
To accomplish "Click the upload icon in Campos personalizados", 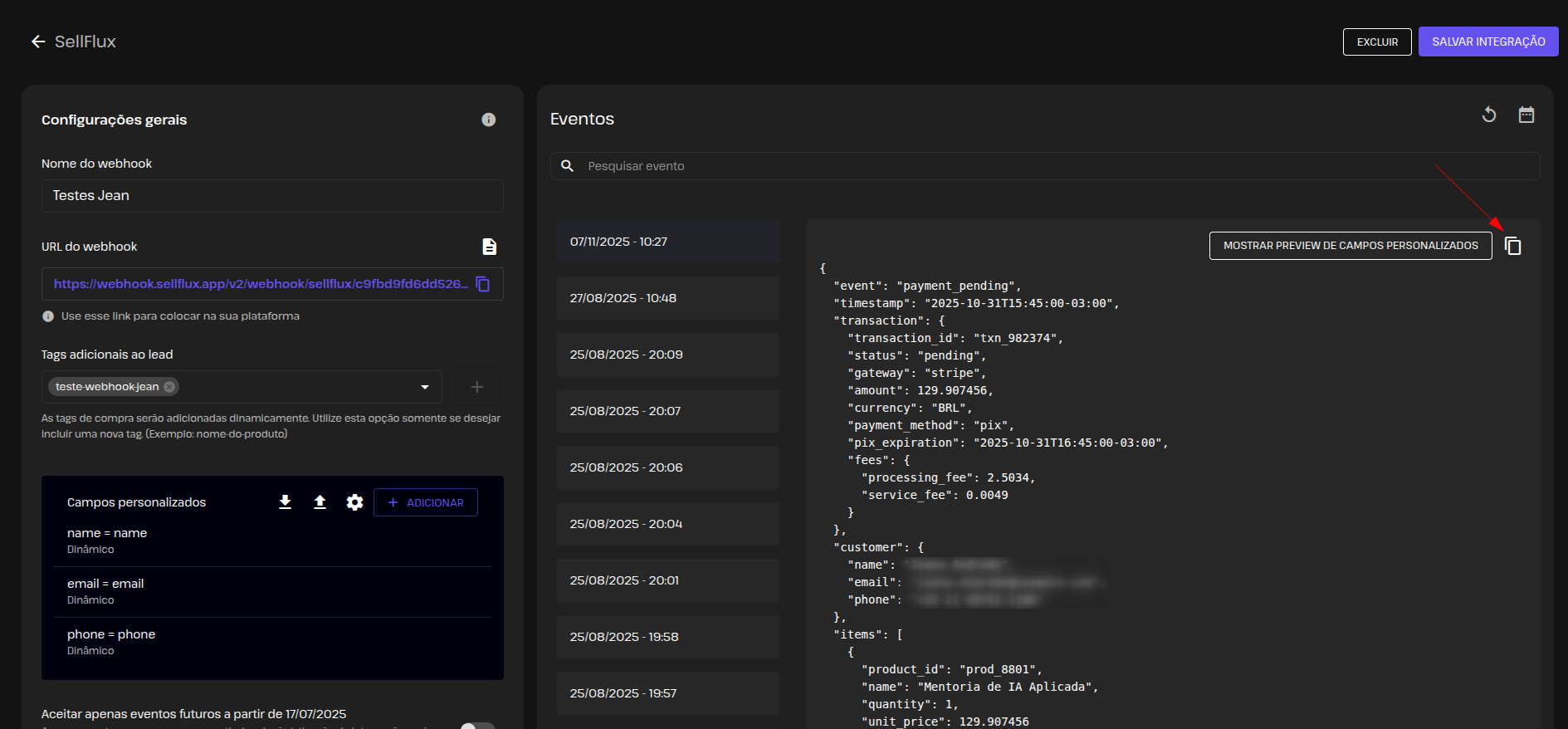I will (x=320, y=502).
